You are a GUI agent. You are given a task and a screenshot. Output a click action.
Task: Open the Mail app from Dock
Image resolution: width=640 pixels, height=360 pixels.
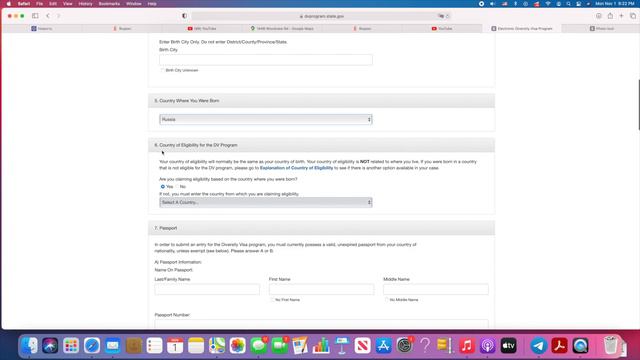113,346
